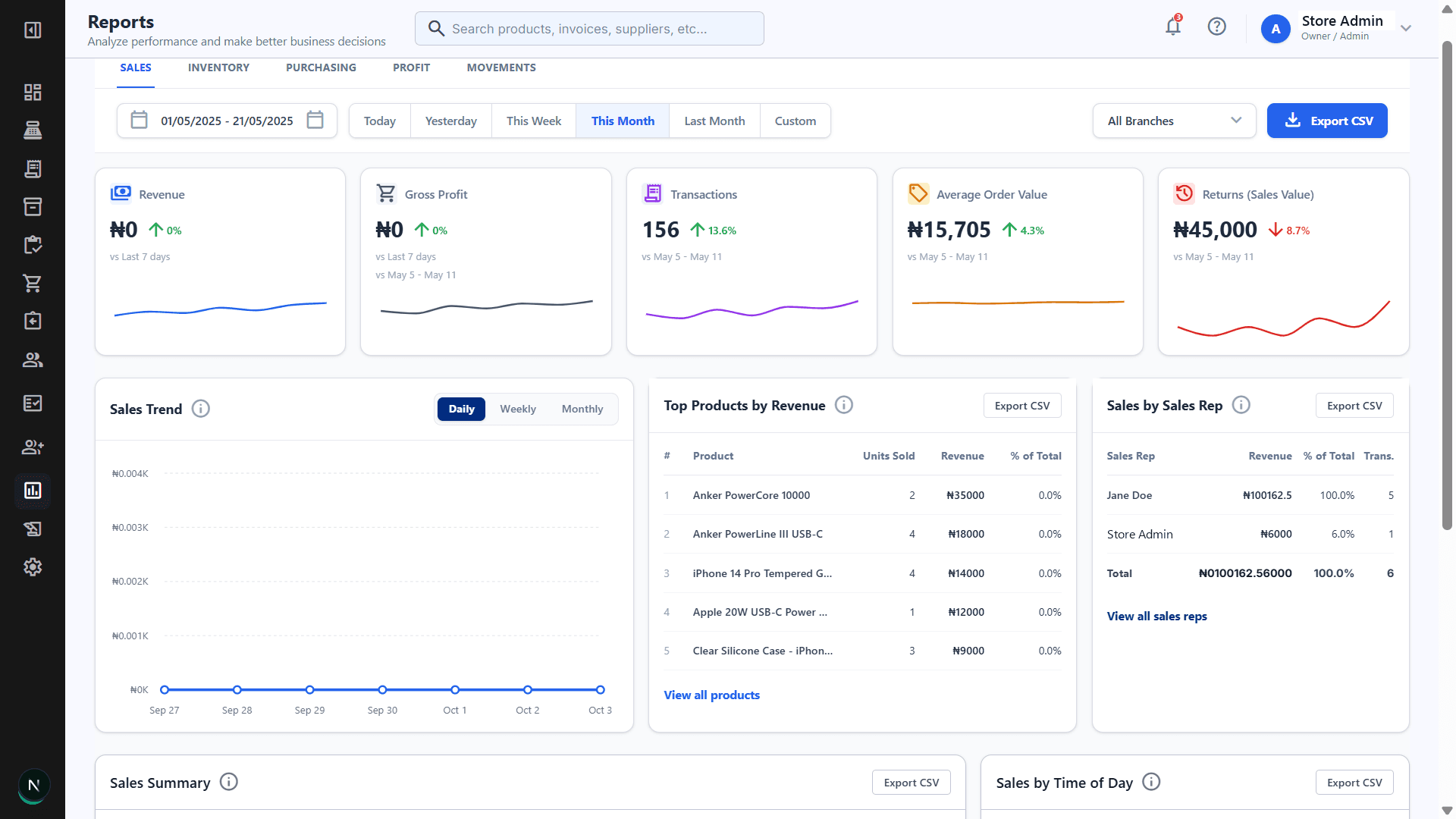Viewport: 1456px width, 819px height.
Task: Open the clipboard-check icon in sidebar
Action: pyautogui.click(x=33, y=244)
